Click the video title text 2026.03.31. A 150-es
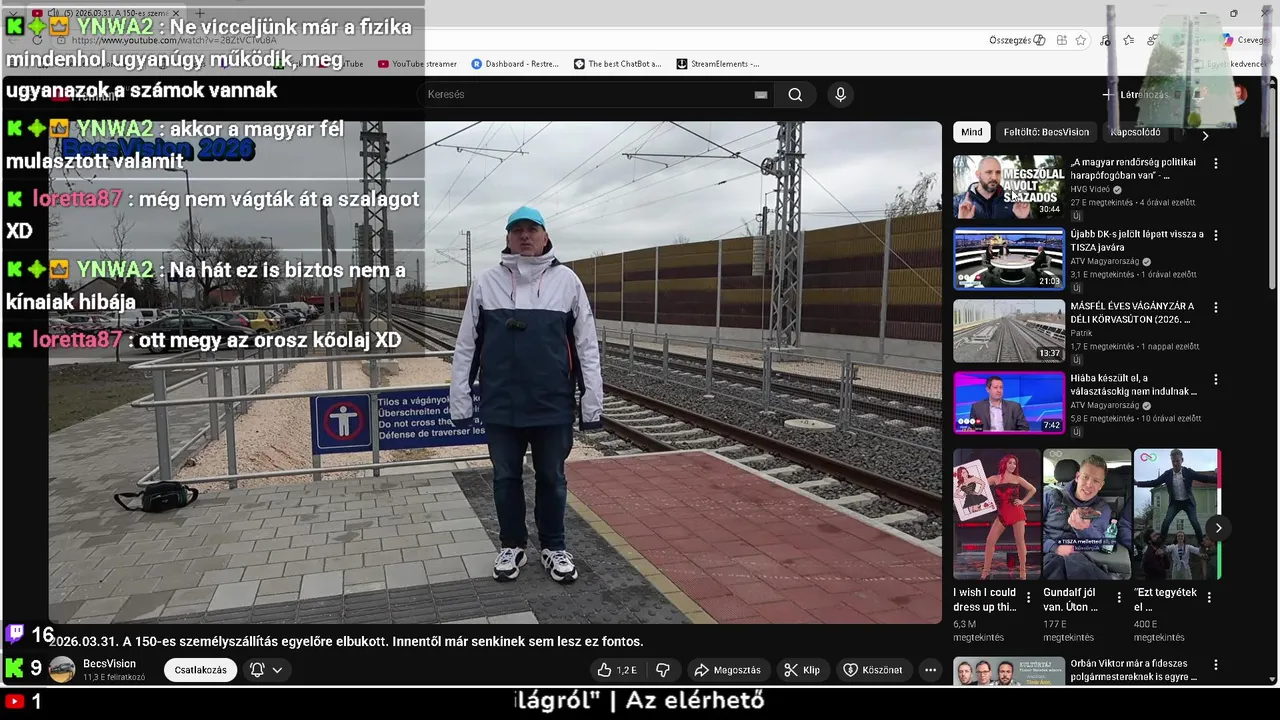The height and width of the screenshot is (720, 1280). click(x=346, y=641)
